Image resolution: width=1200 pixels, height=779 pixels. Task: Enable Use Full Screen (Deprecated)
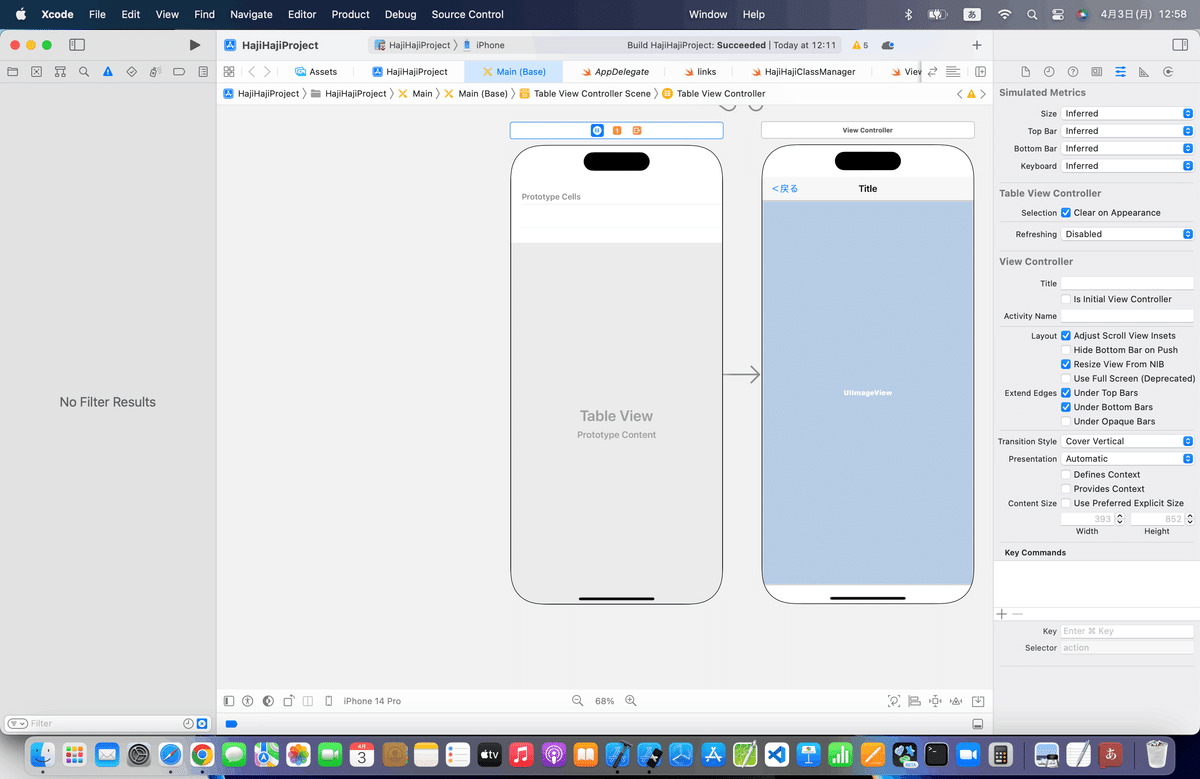click(1065, 379)
